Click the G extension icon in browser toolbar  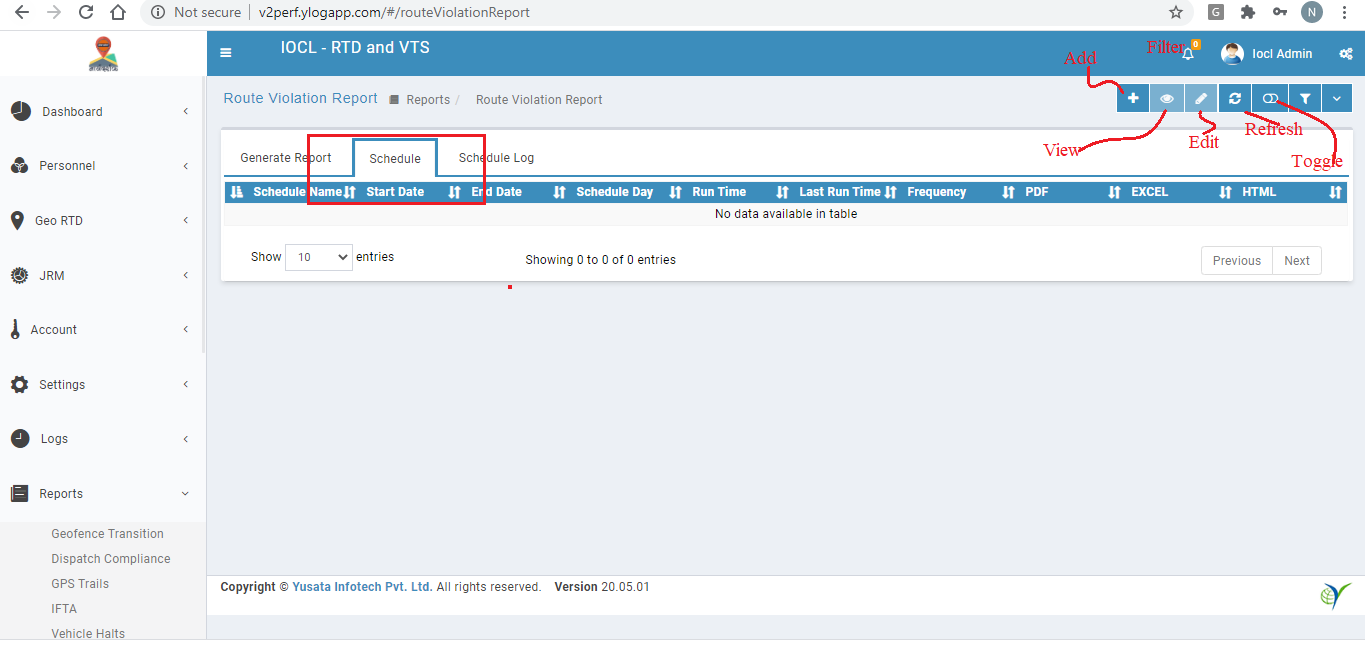click(x=1216, y=13)
